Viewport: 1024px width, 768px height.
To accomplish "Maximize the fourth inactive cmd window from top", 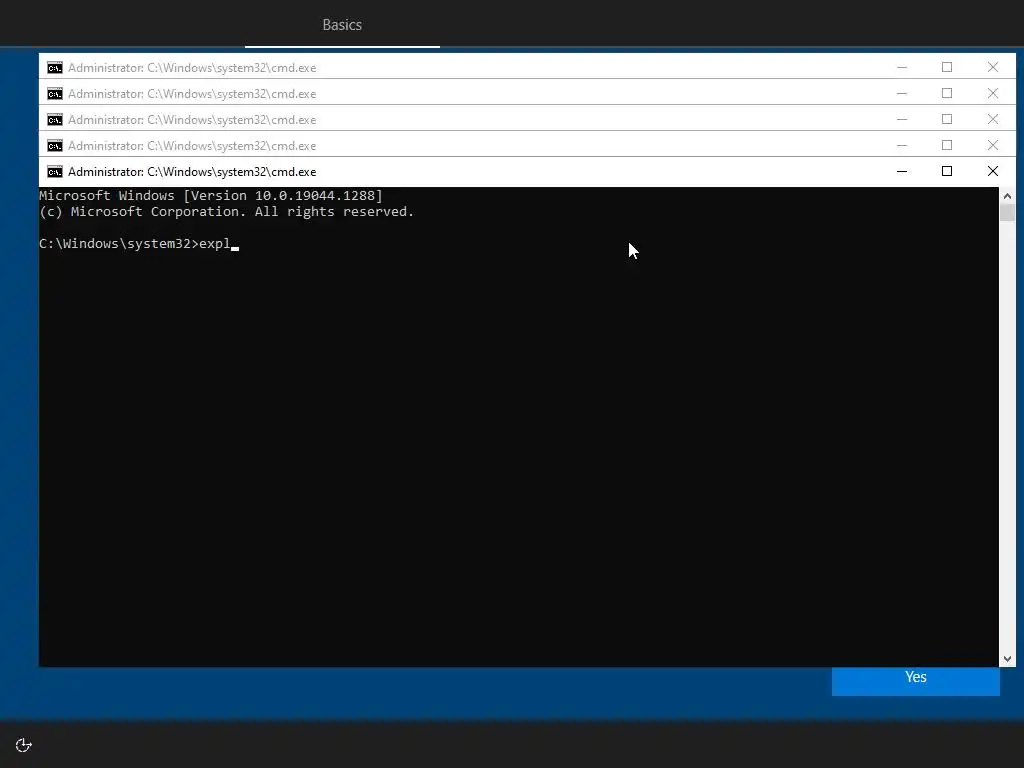I will (x=947, y=145).
